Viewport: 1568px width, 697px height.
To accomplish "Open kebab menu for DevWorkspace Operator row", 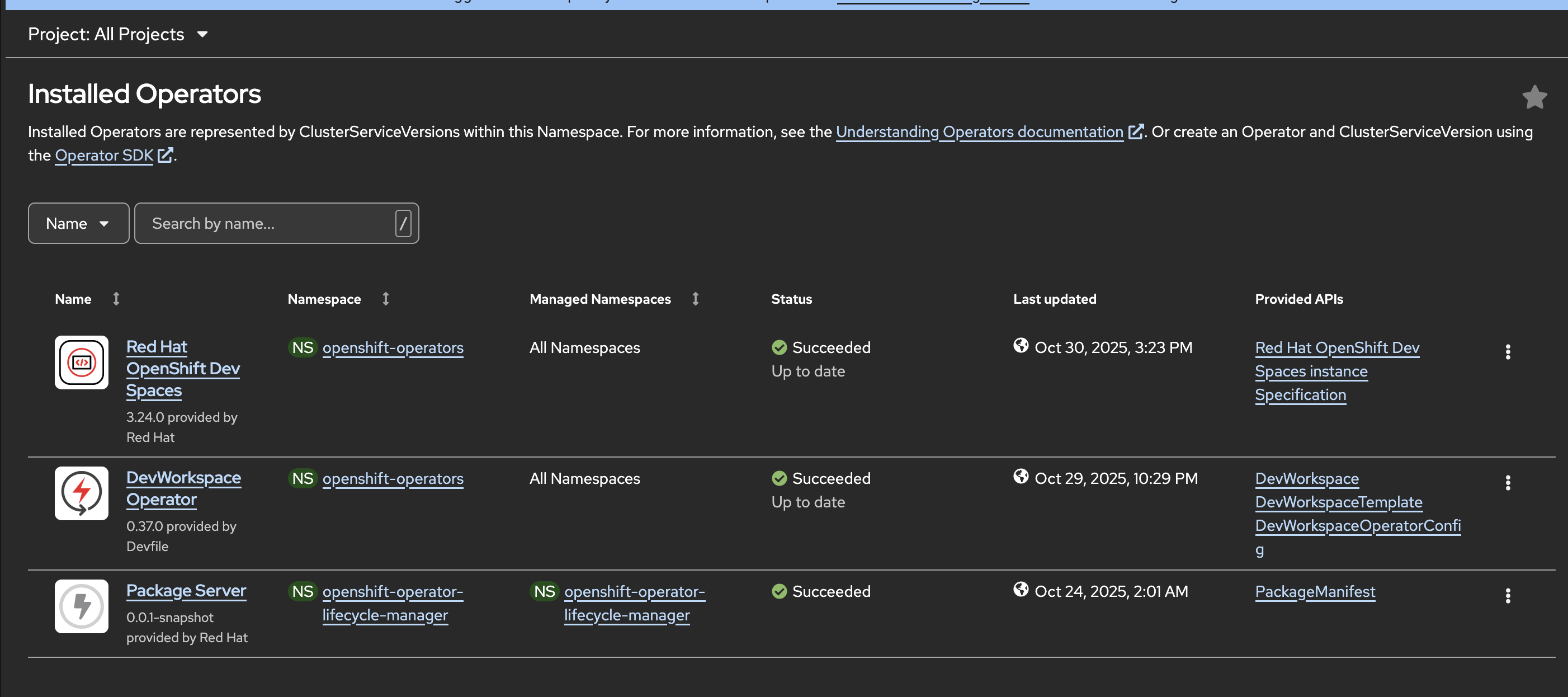I will (x=1507, y=483).
